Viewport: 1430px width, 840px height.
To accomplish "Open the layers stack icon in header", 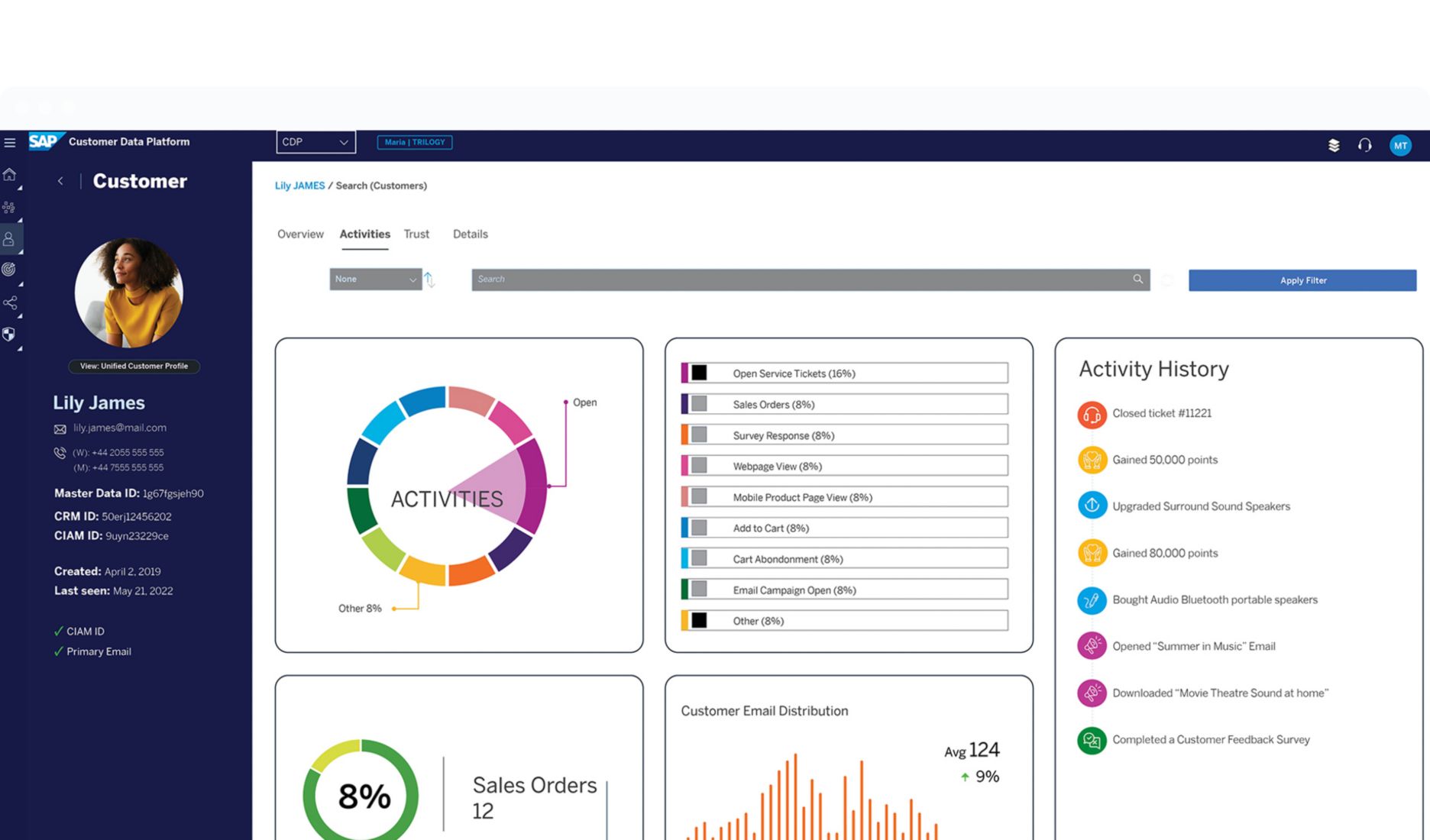I will [x=1334, y=145].
